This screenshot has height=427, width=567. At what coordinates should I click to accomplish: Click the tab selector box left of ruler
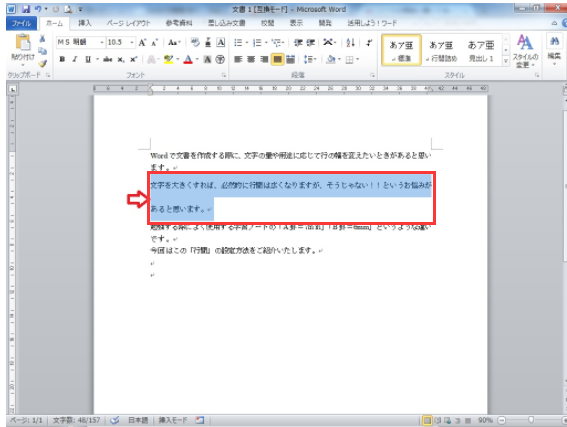tap(13, 89)
